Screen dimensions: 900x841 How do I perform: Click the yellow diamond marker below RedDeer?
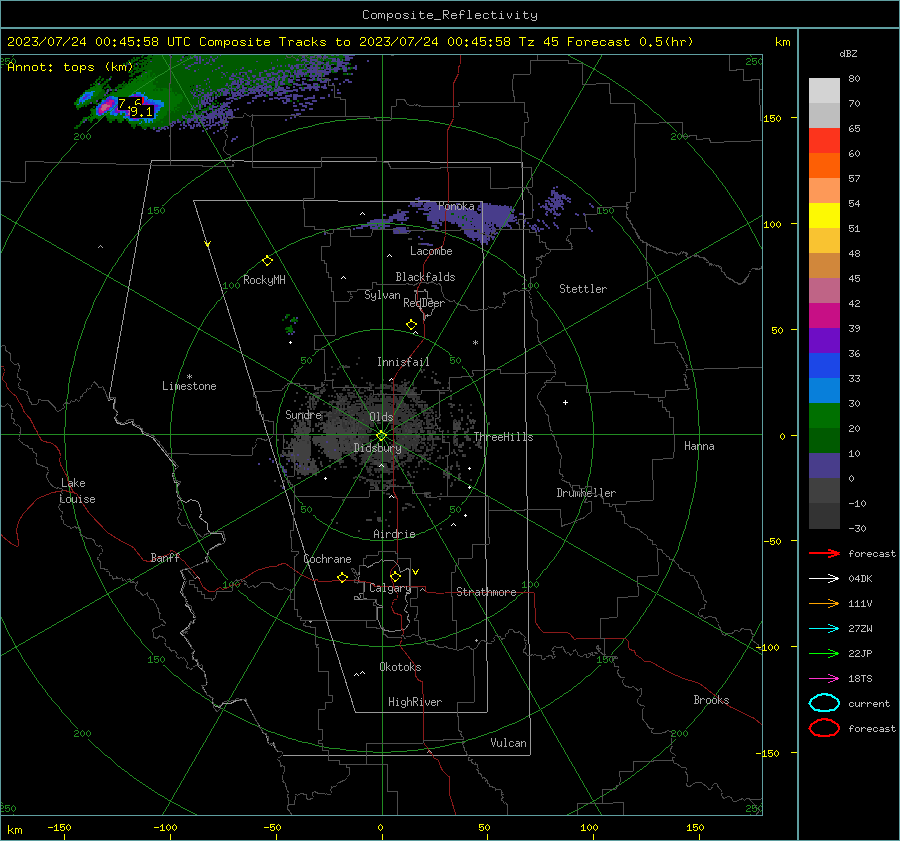coord(411,325)
